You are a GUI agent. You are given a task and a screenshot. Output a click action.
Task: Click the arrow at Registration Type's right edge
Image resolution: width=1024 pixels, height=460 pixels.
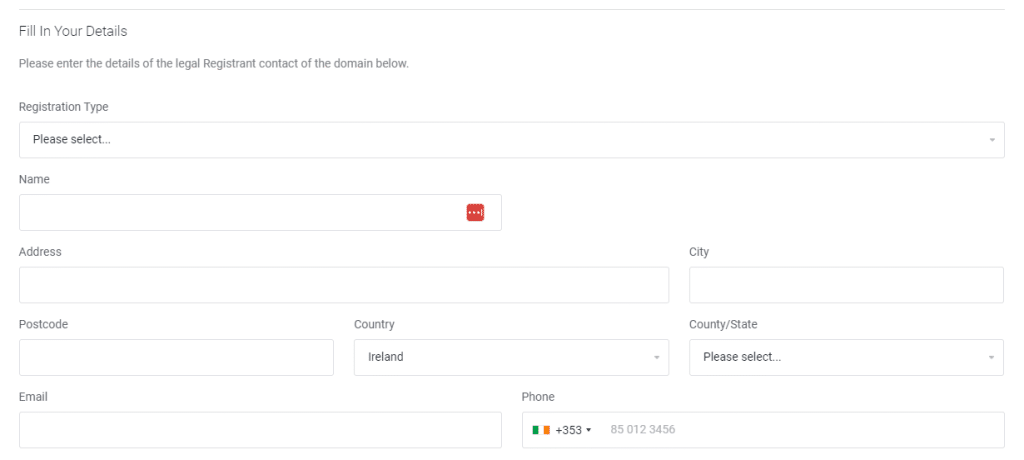(x=991, y=140)
